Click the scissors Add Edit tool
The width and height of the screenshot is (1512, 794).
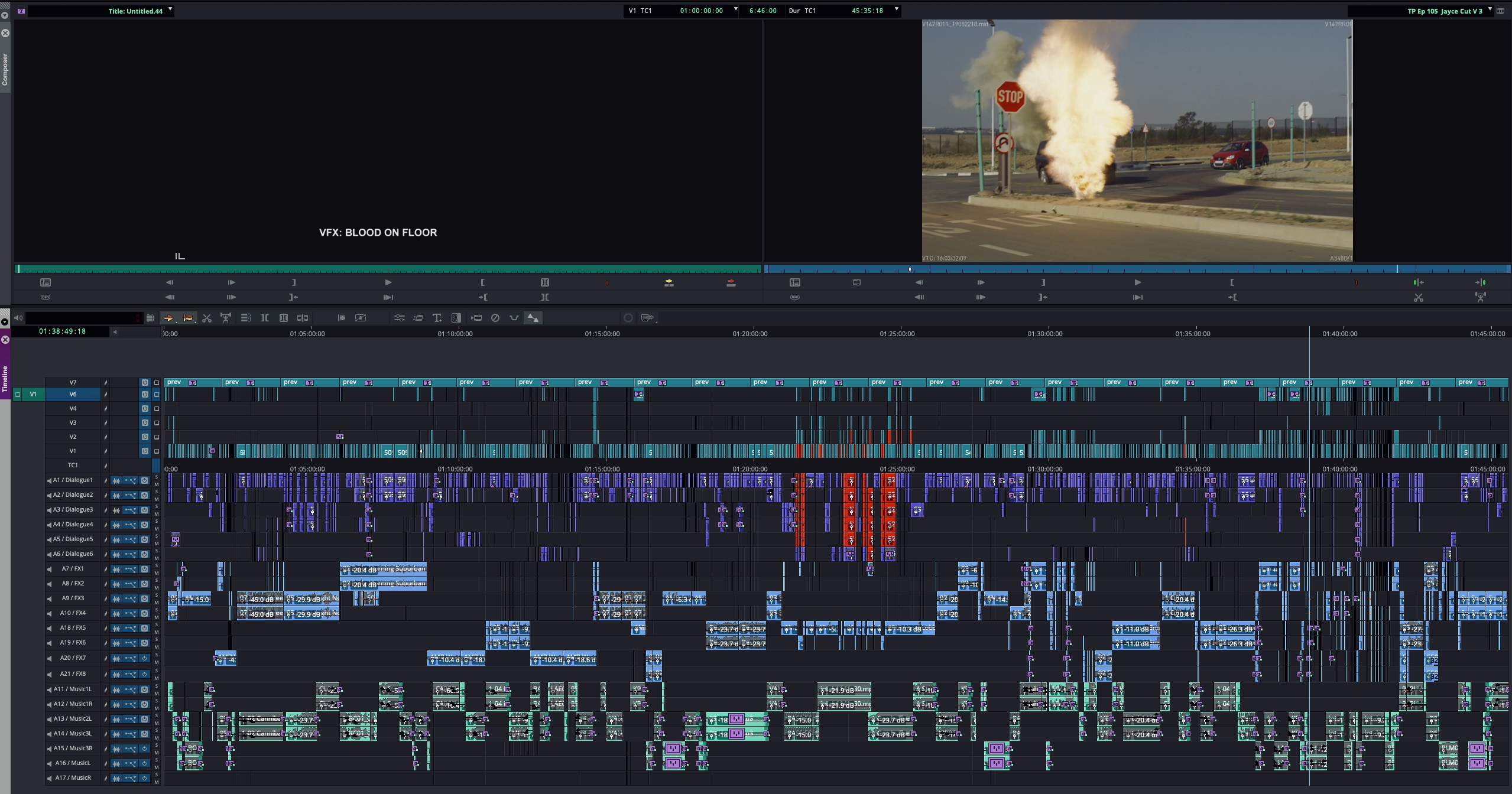(x=207, y=318)
